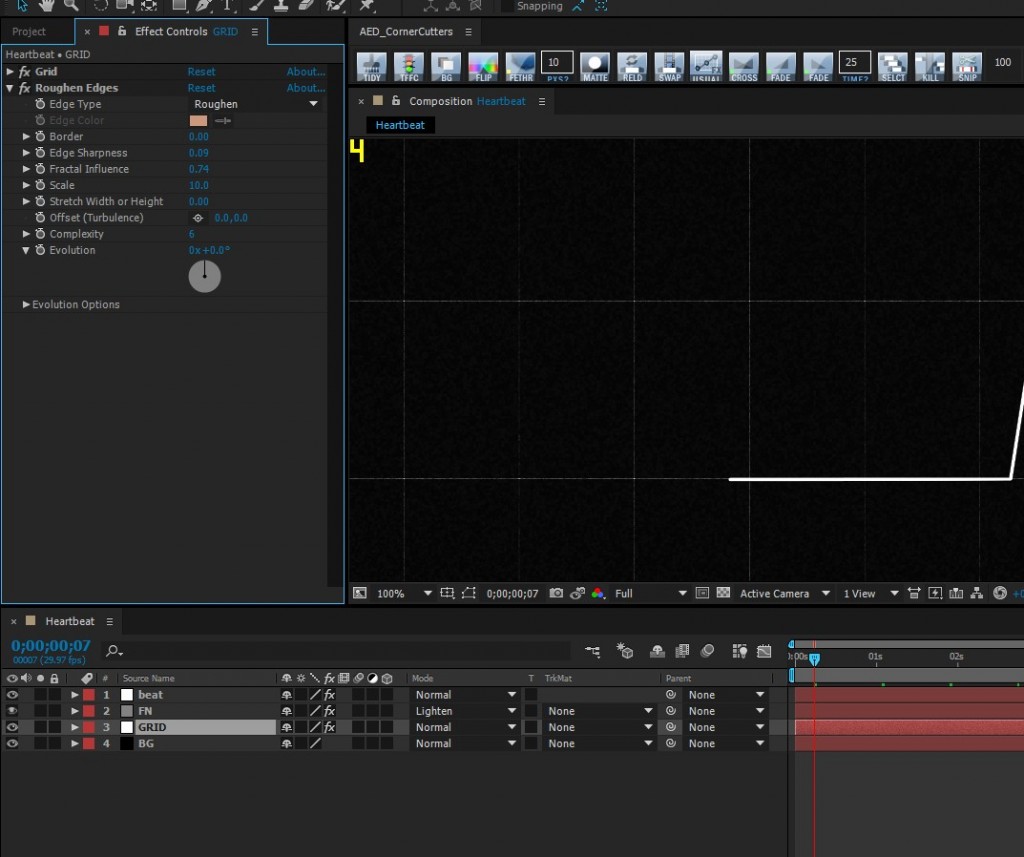
Task: Open the Graph Editor in the timeline
Action: [x=764, y=651]
